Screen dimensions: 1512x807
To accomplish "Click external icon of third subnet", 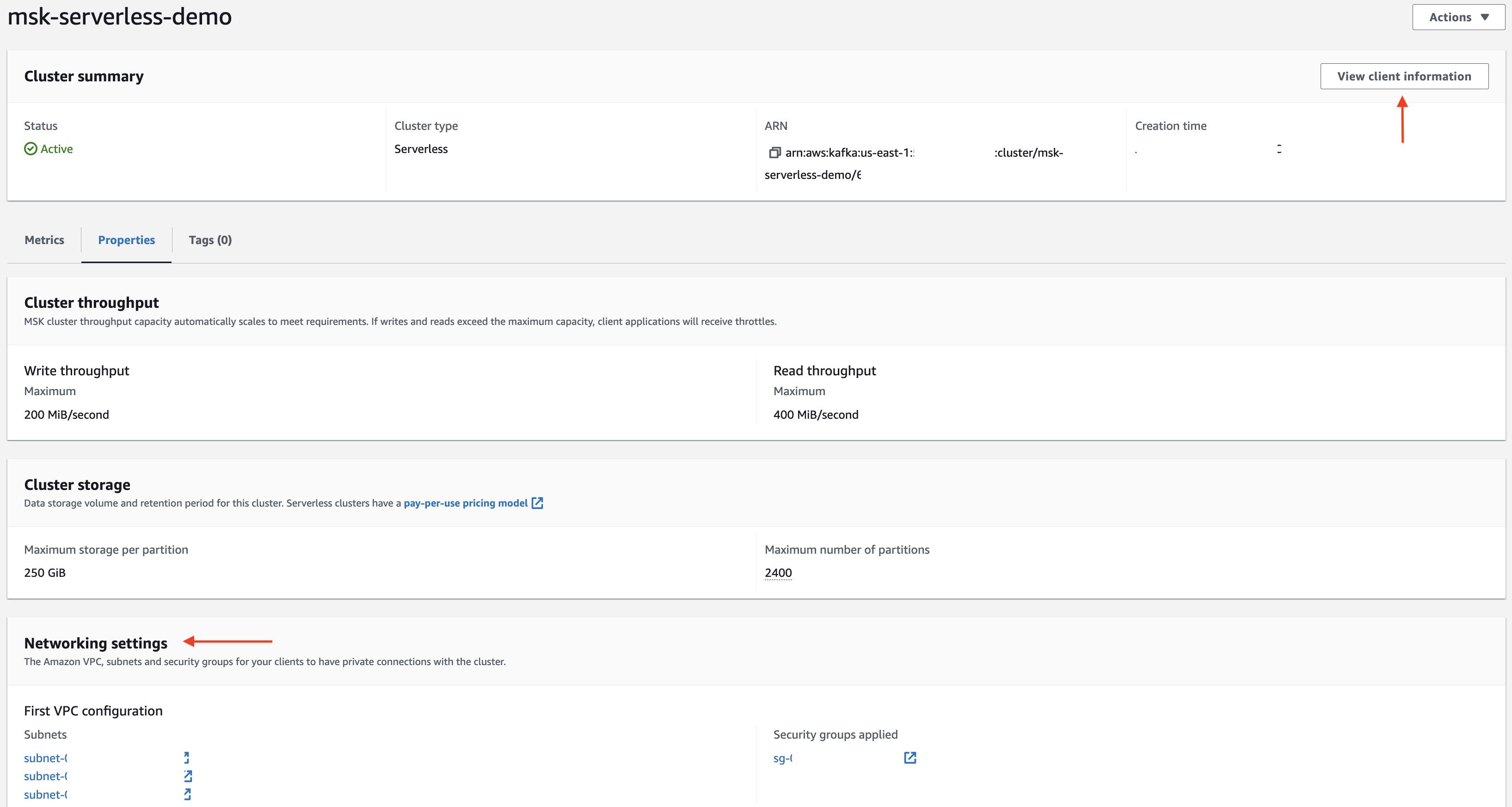I will (187, 794).
